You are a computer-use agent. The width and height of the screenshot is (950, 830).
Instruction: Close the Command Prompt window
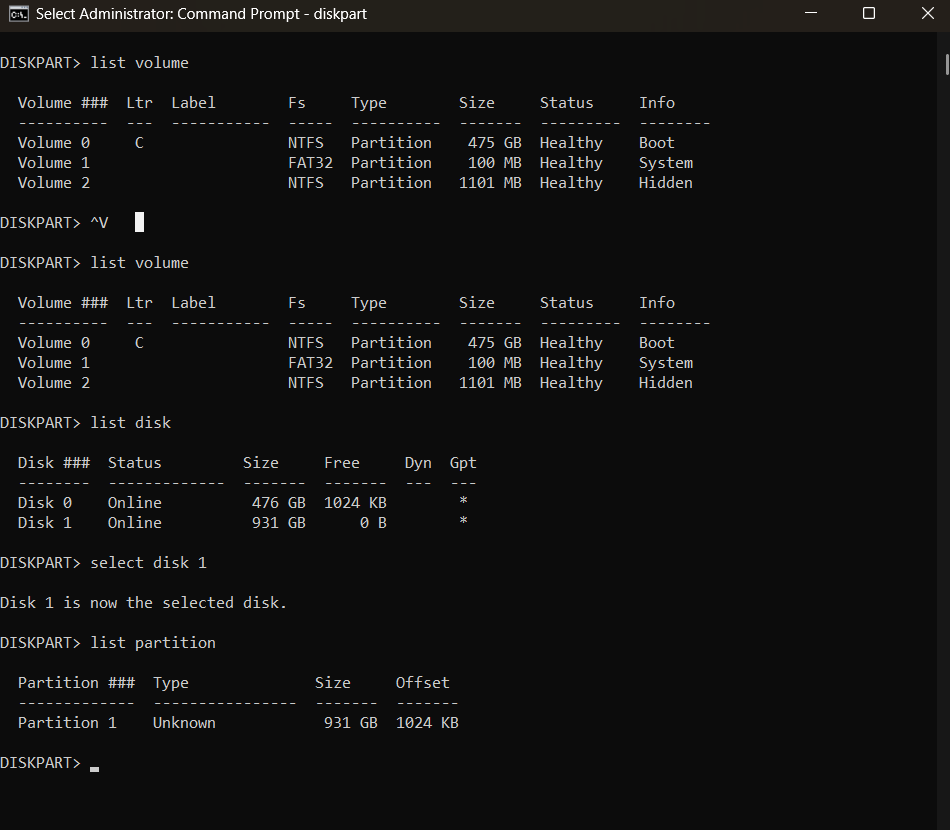click(928, 13)
